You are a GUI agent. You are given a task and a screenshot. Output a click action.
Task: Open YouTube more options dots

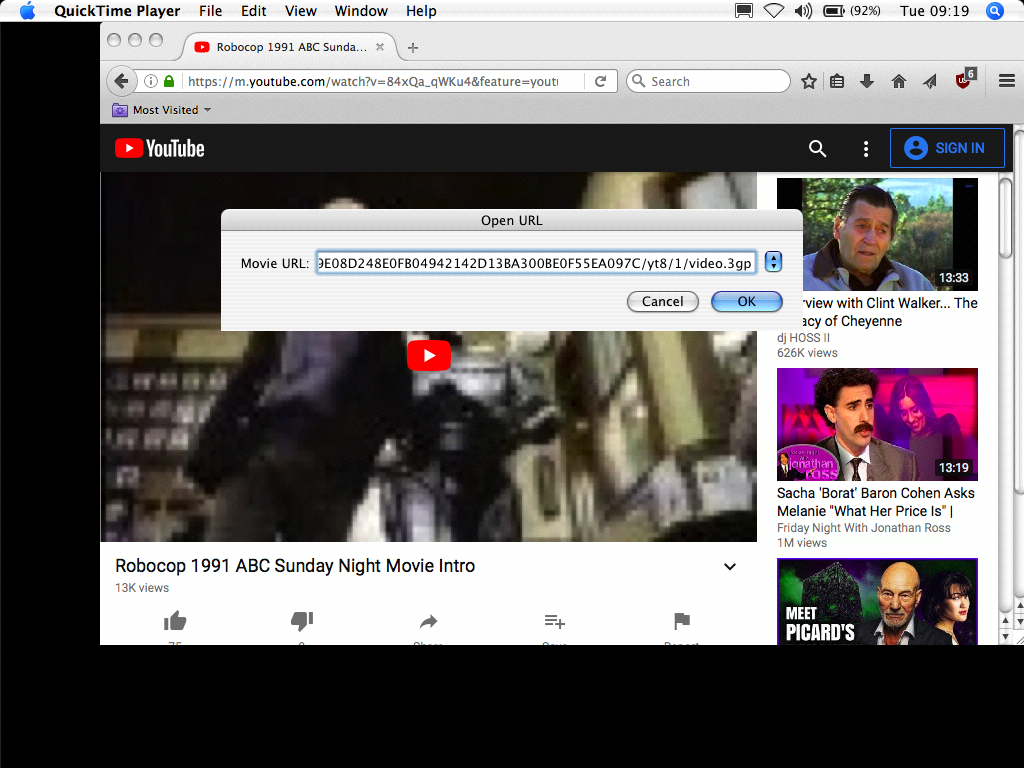click(866, 149)
